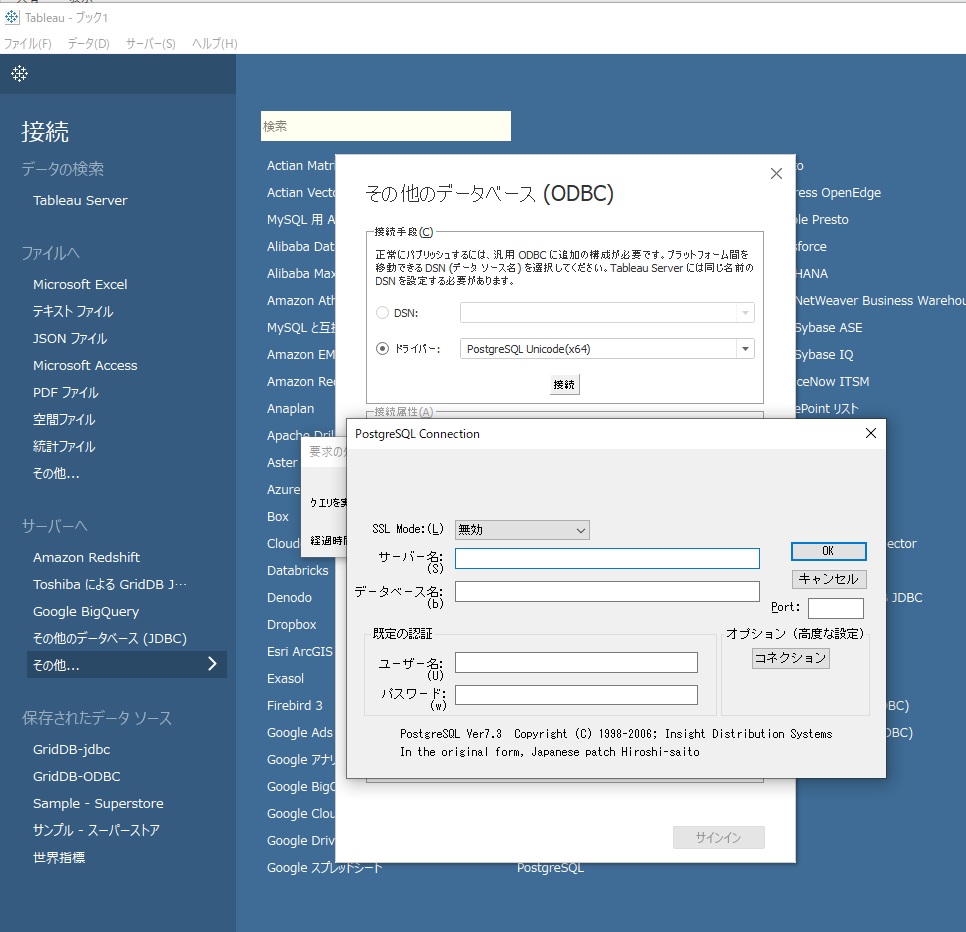This screenshot has height=932, width=966.
Task: Click the サインイン button
Action: tap(718, 837)
